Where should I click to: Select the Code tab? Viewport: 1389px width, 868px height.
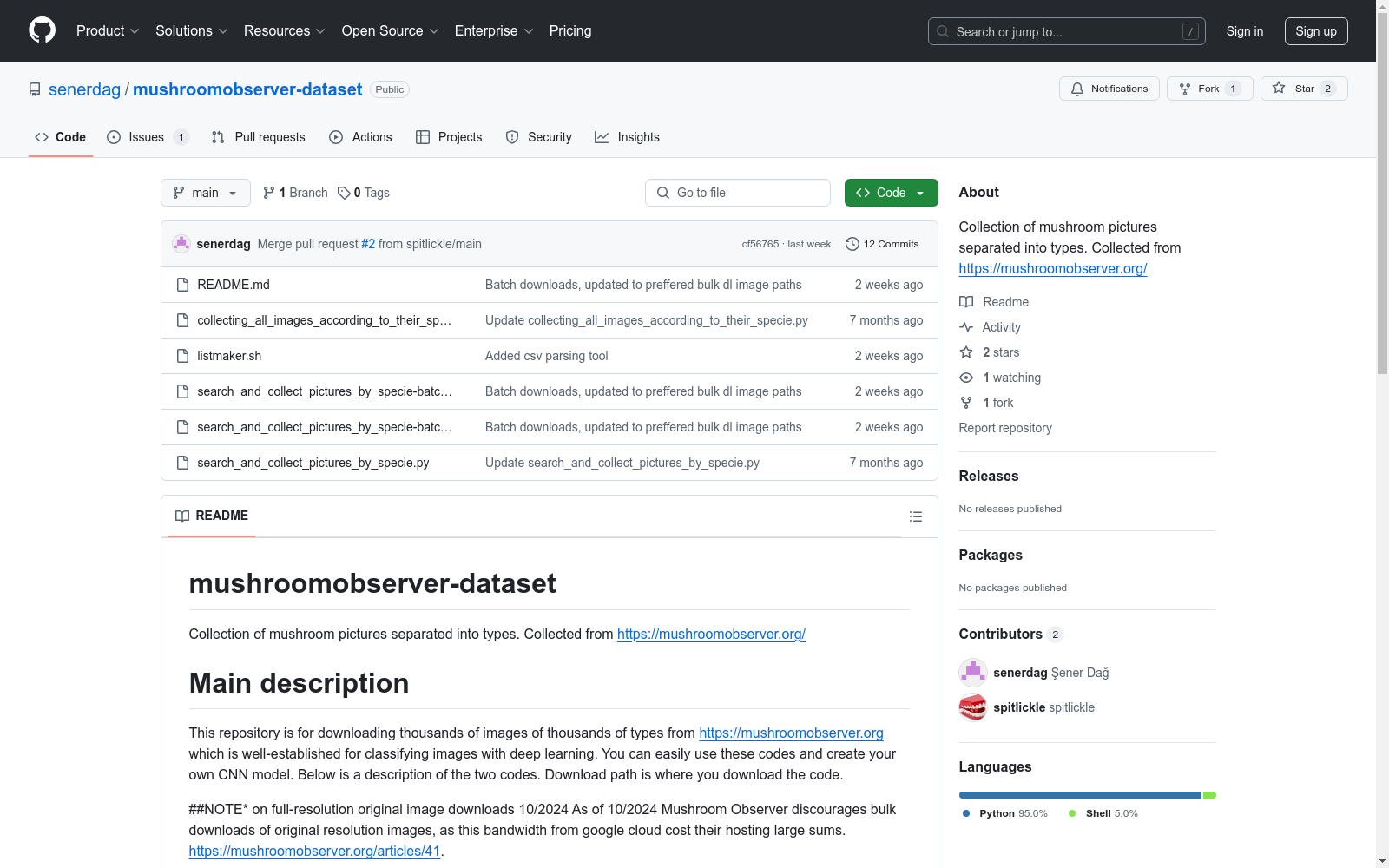(61, 137)
